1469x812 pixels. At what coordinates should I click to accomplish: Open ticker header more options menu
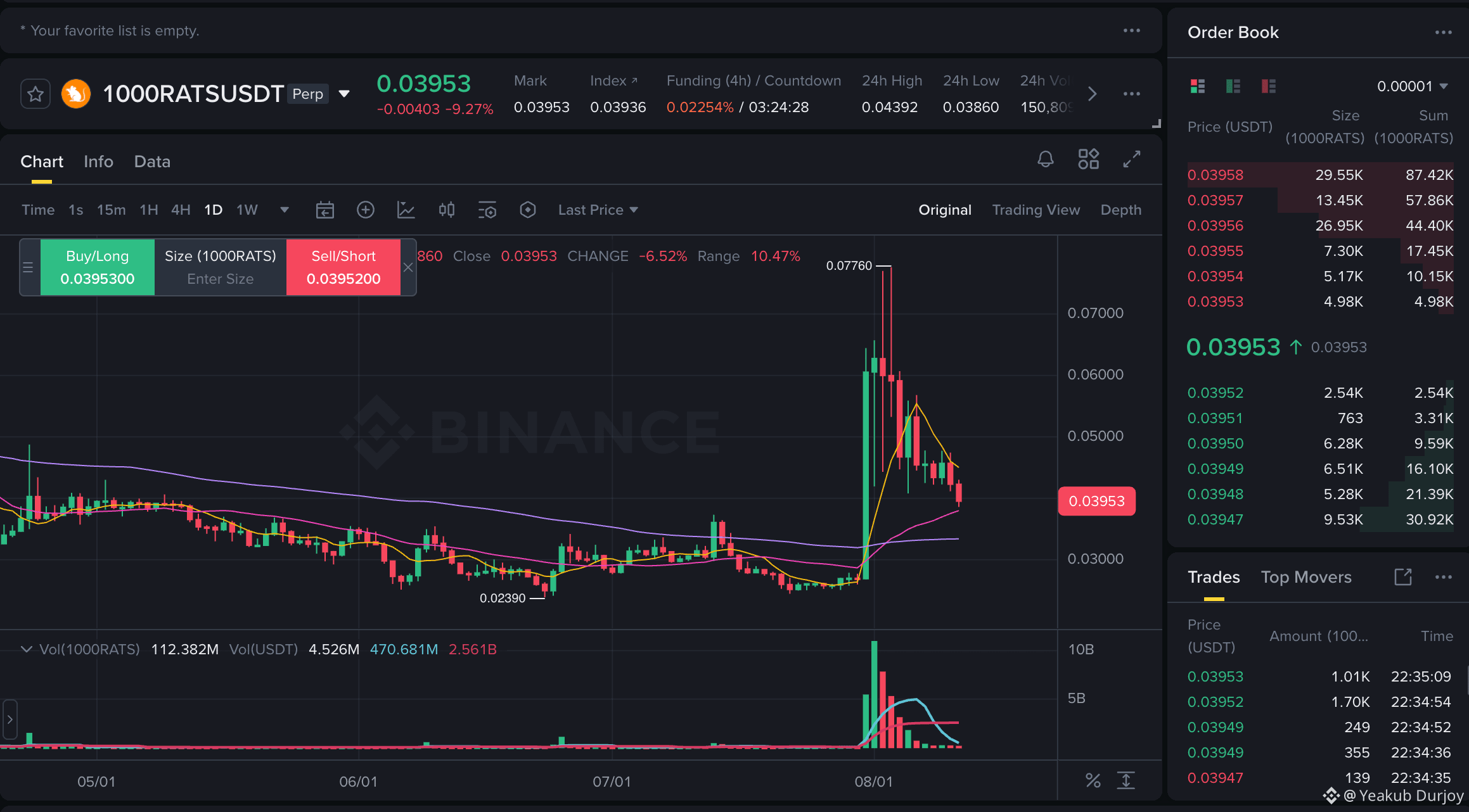pos(1132,94)
